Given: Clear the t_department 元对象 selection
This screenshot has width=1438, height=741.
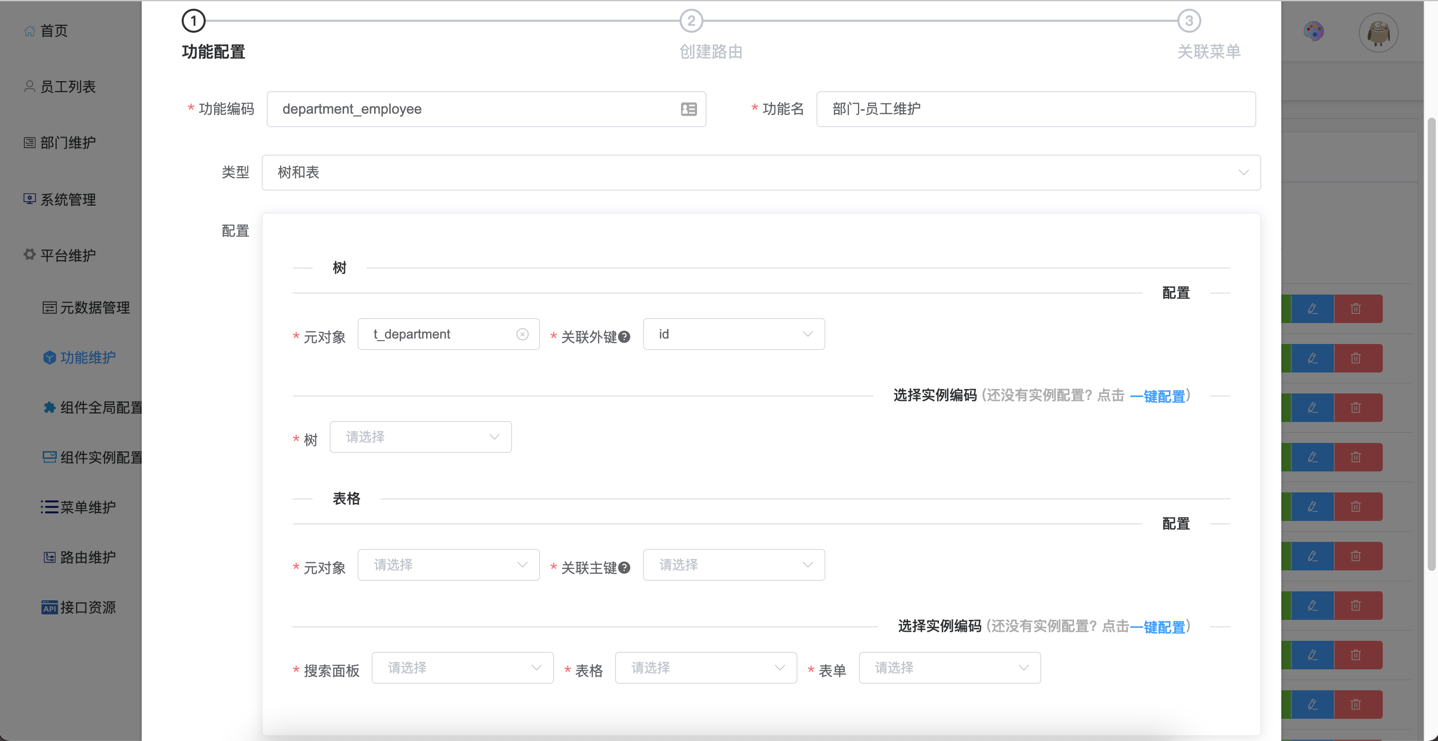Looking at the screenshot, I should click(x=522, y=334).
